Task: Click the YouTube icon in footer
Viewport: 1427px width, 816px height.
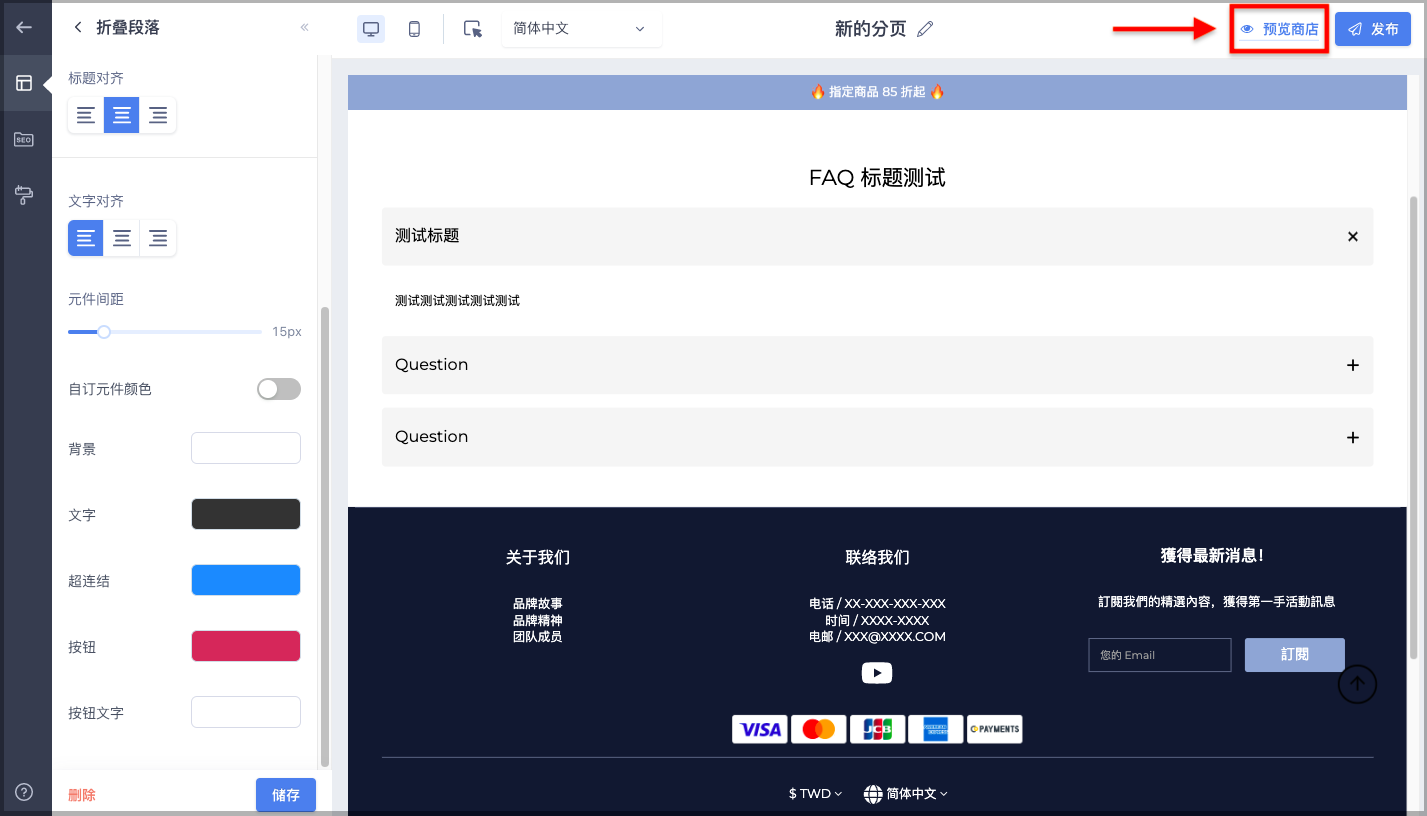Action: click(877, 673)
